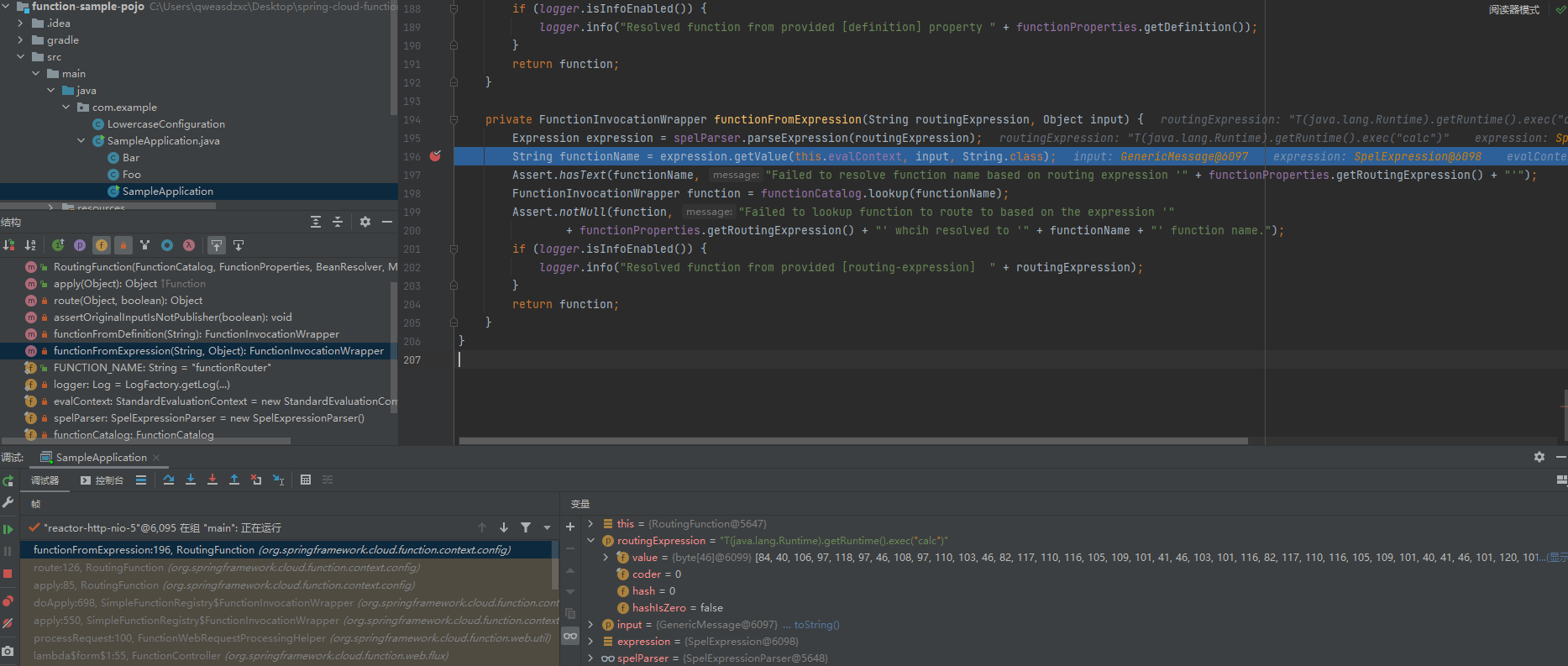This screenshot has height=666, width=1568.
Task: Switch to the 控制台 console tab
Action: coord(102,480)
